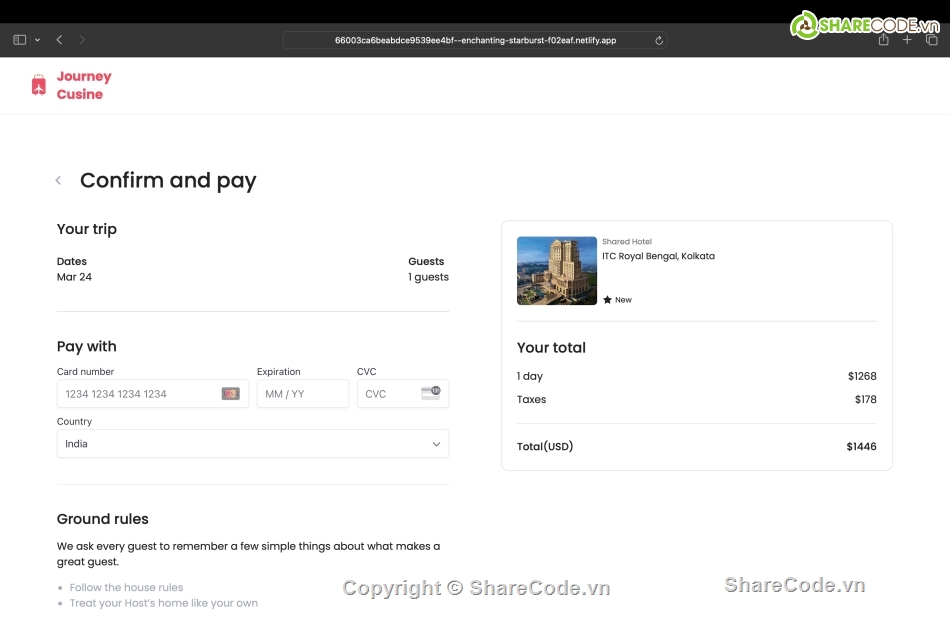
Task: Open the sidebar options dropdown chevron
Action: tap(37, 40)
